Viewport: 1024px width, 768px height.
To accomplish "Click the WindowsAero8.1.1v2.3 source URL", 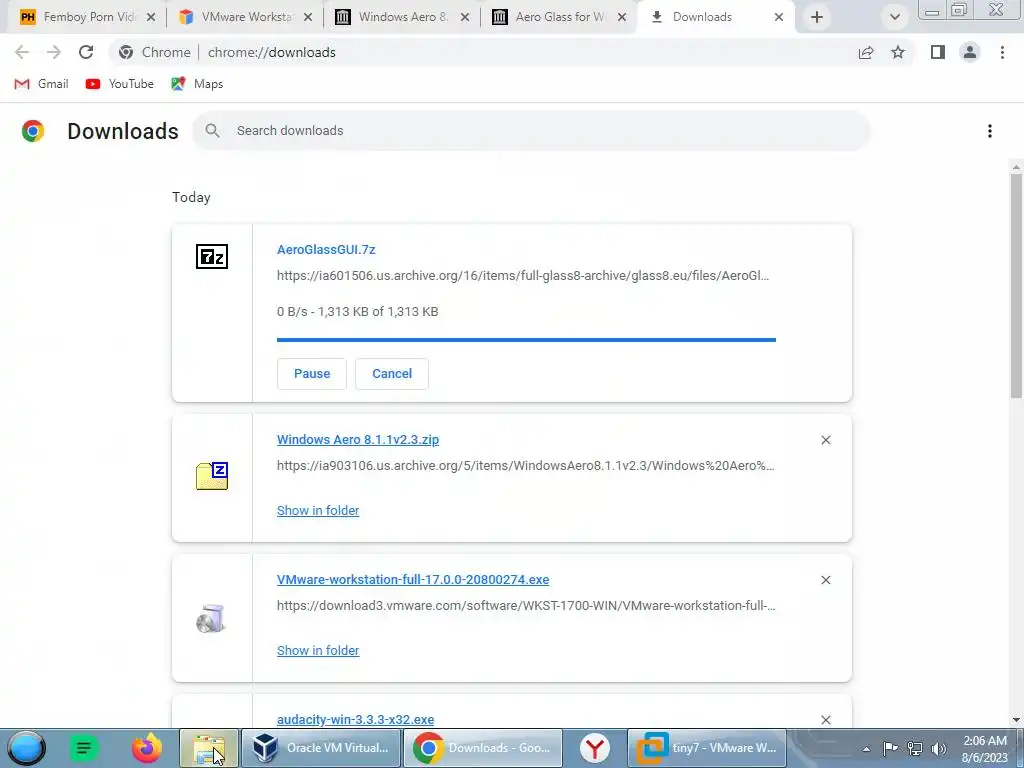I will (526, 466).
